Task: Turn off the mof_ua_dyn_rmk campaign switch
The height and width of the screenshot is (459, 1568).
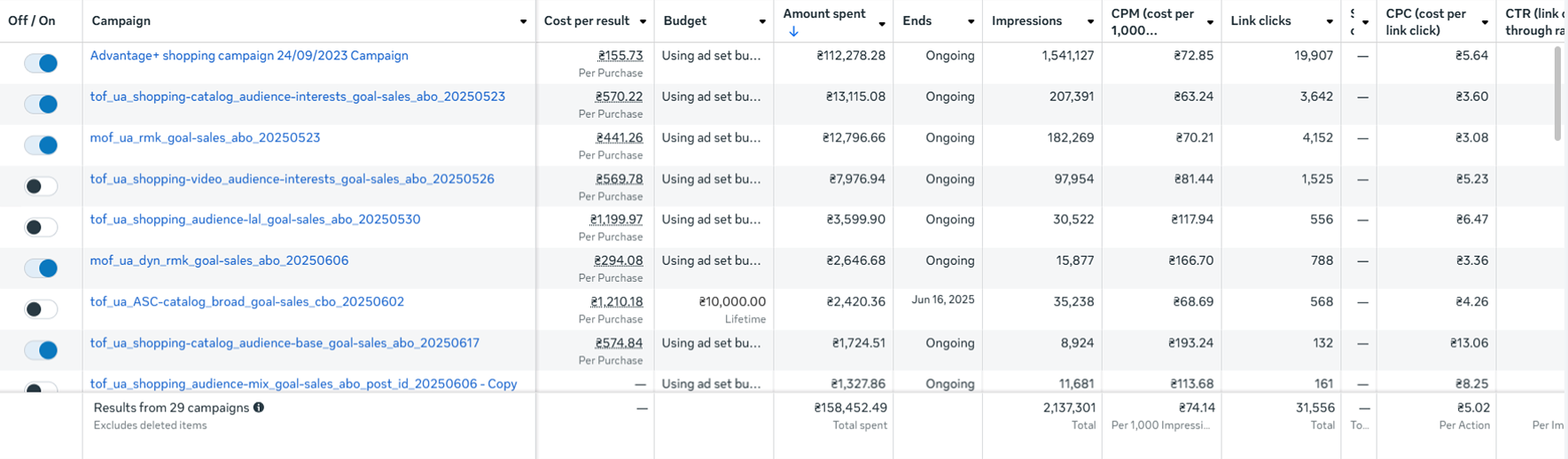Action: tap(41, 268)
